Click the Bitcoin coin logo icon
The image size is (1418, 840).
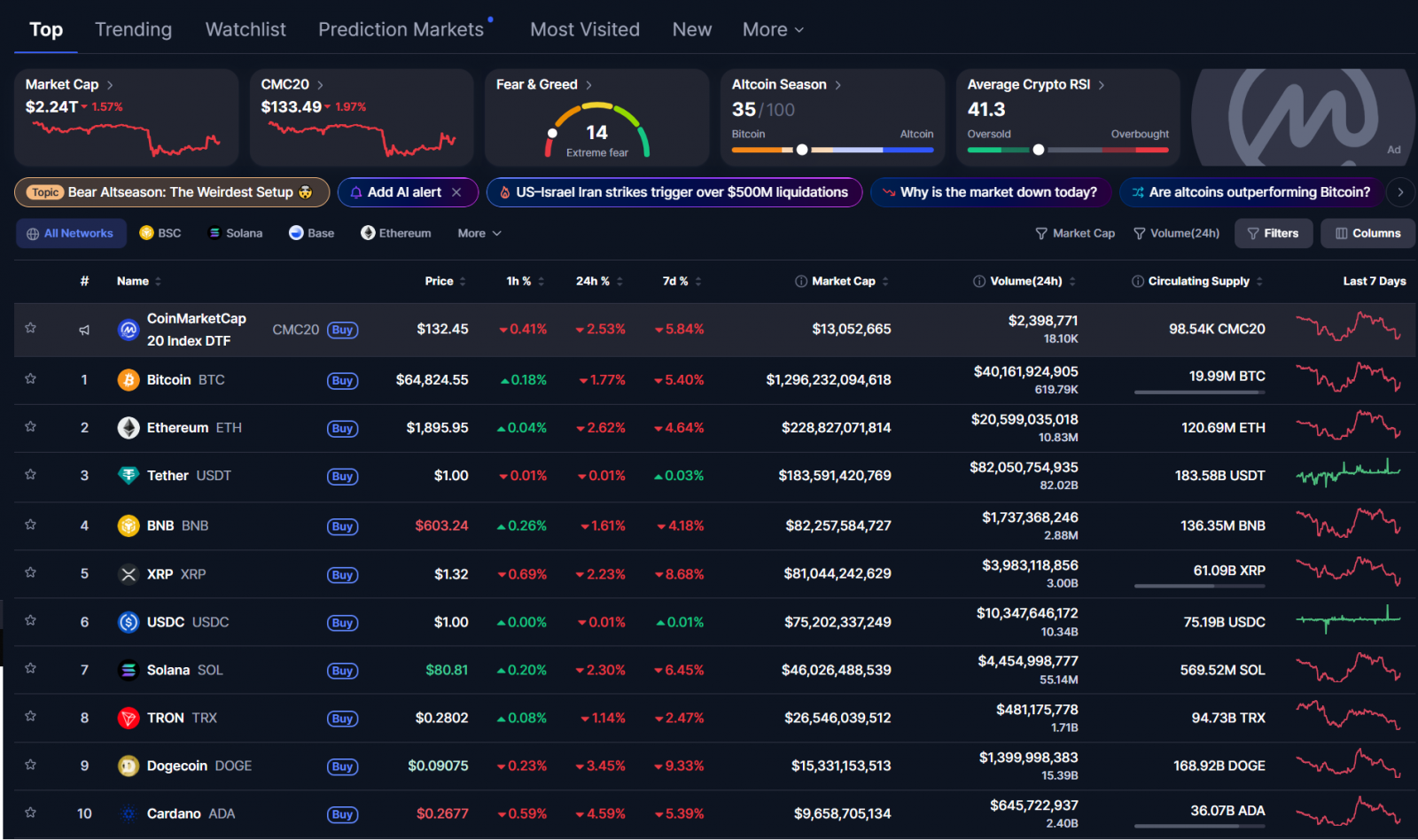point(129,380)
